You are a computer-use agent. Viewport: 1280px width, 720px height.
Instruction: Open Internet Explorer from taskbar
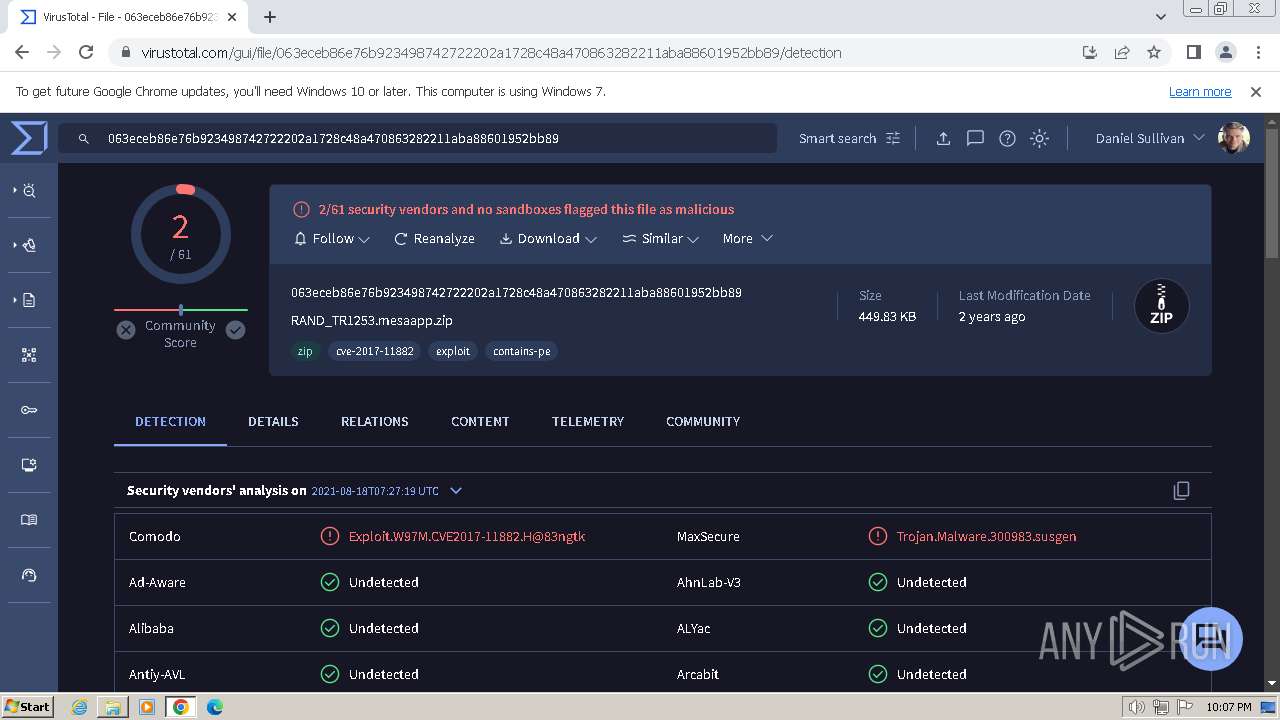pos(79,707)
